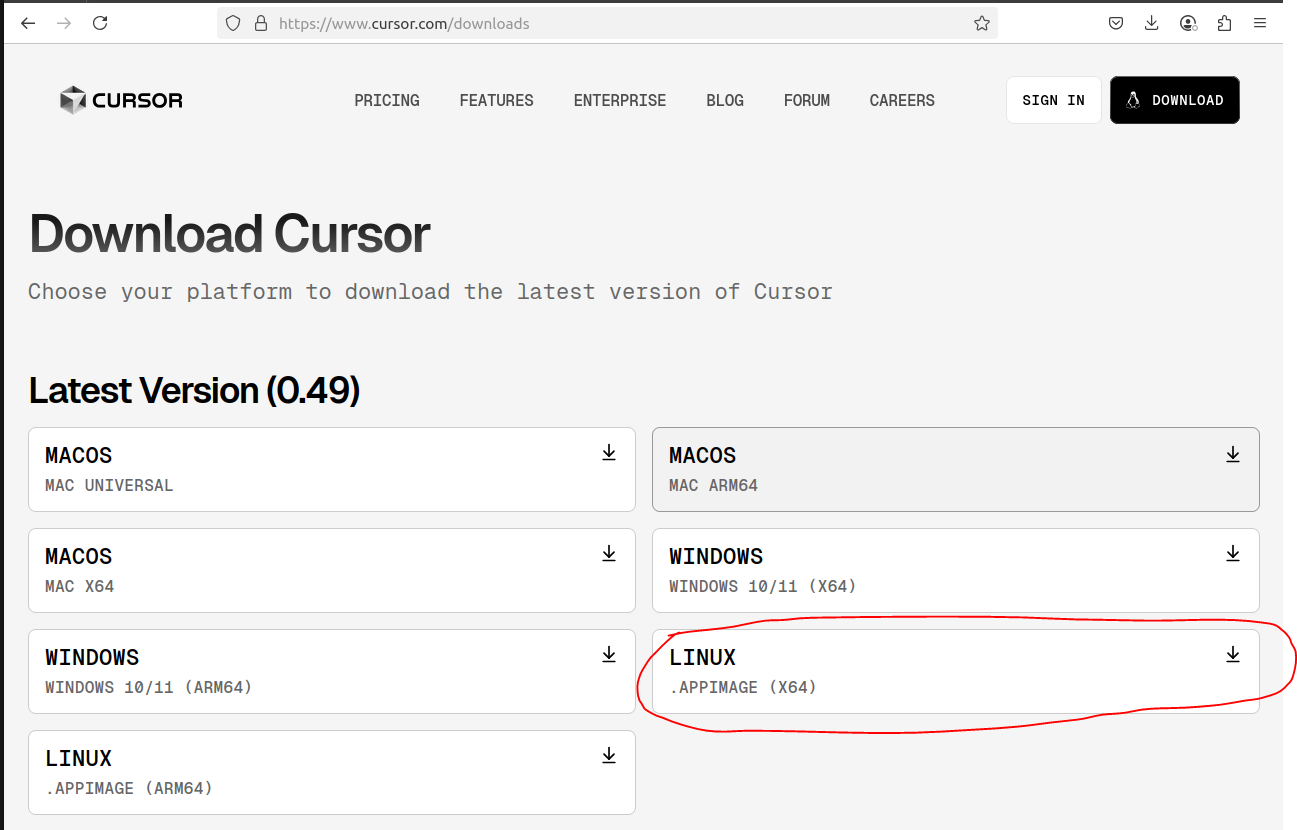Open the Features page
1297x830 pixels.
pyautogui.click(x=497, y=100)
